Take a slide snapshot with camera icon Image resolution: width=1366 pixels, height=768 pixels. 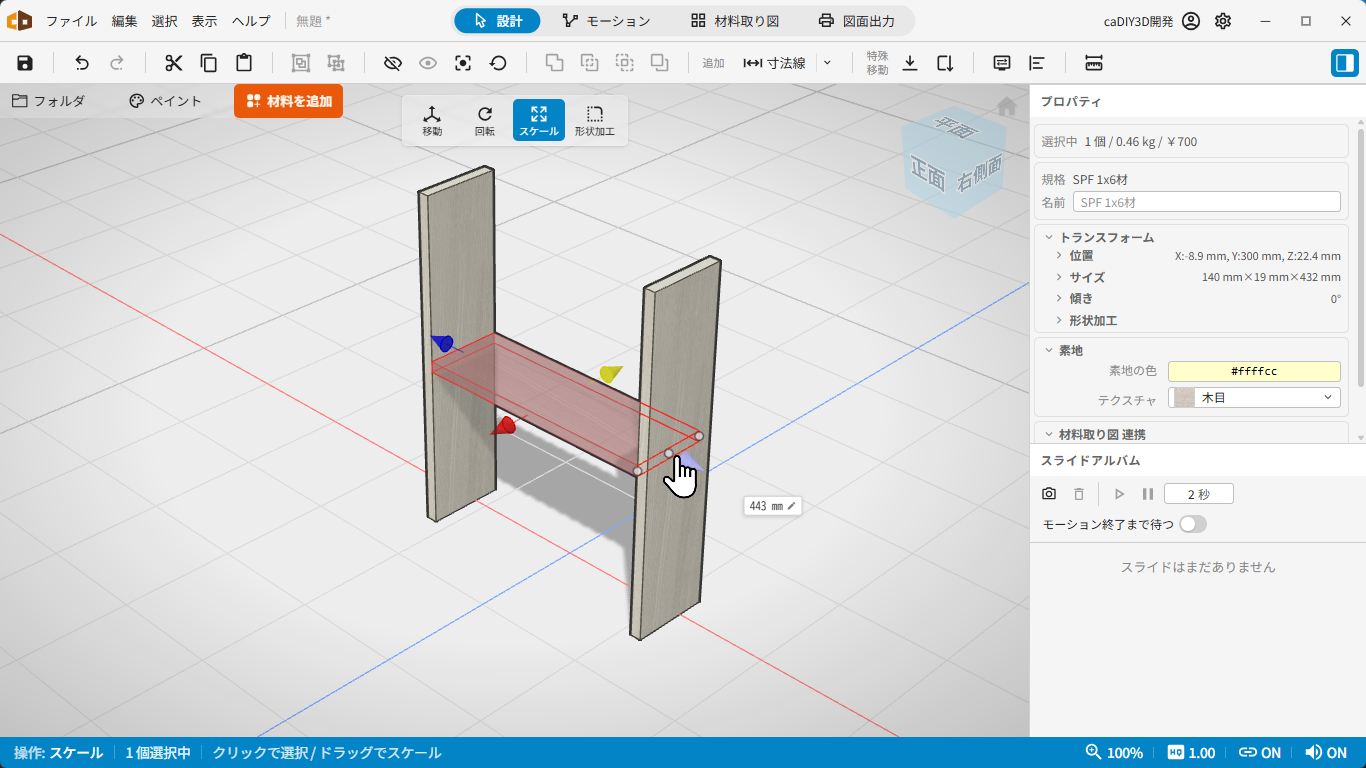[1049, 494]
